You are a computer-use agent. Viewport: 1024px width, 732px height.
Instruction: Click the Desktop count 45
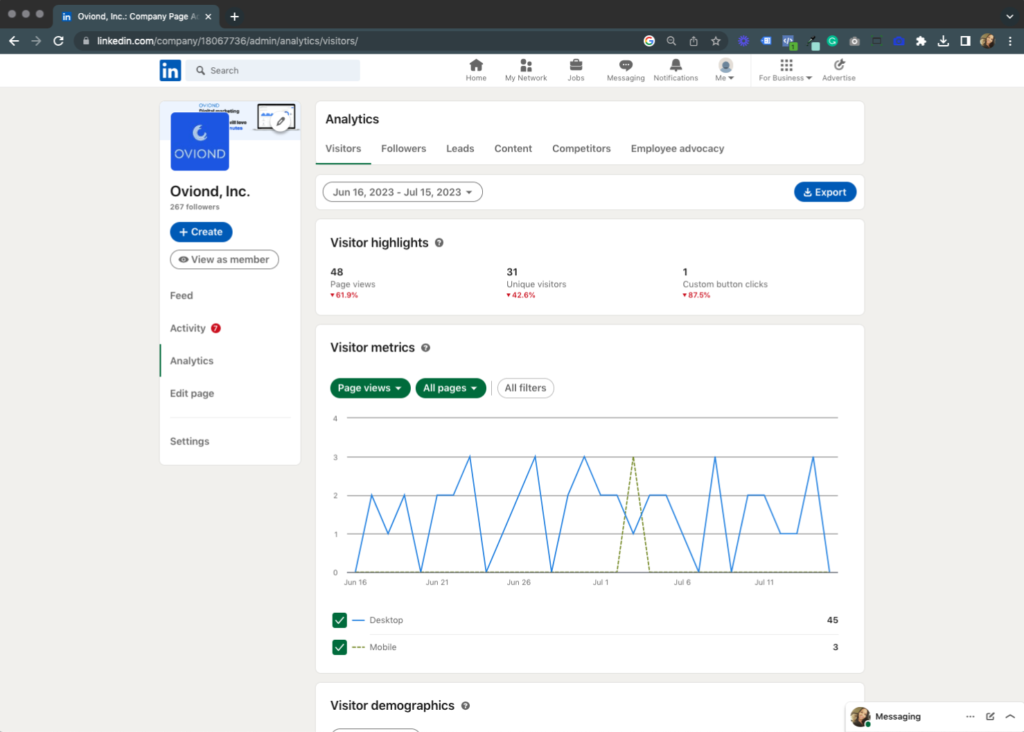click(832, 620)
